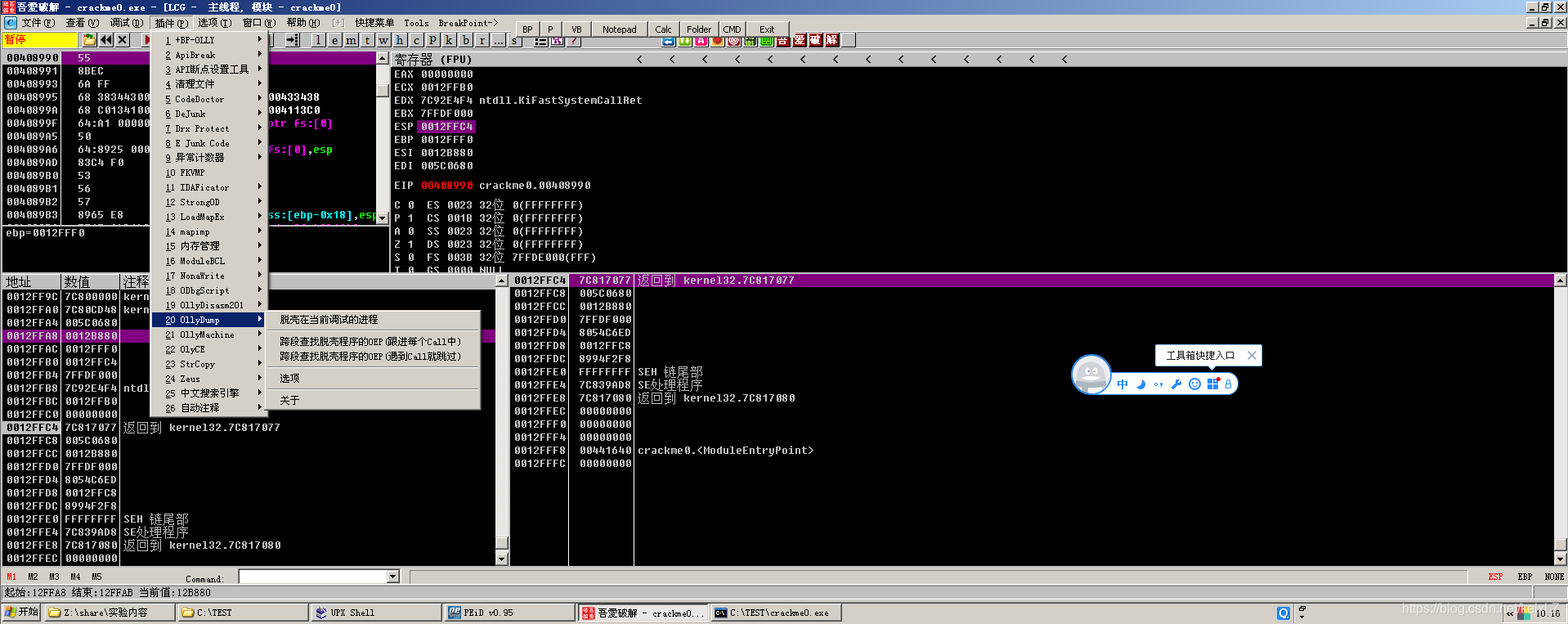The image size is (1568, 624).
Task: Open breakpoints window with 'b' icon
Action: pyautogui.click(x=466, y=40)
